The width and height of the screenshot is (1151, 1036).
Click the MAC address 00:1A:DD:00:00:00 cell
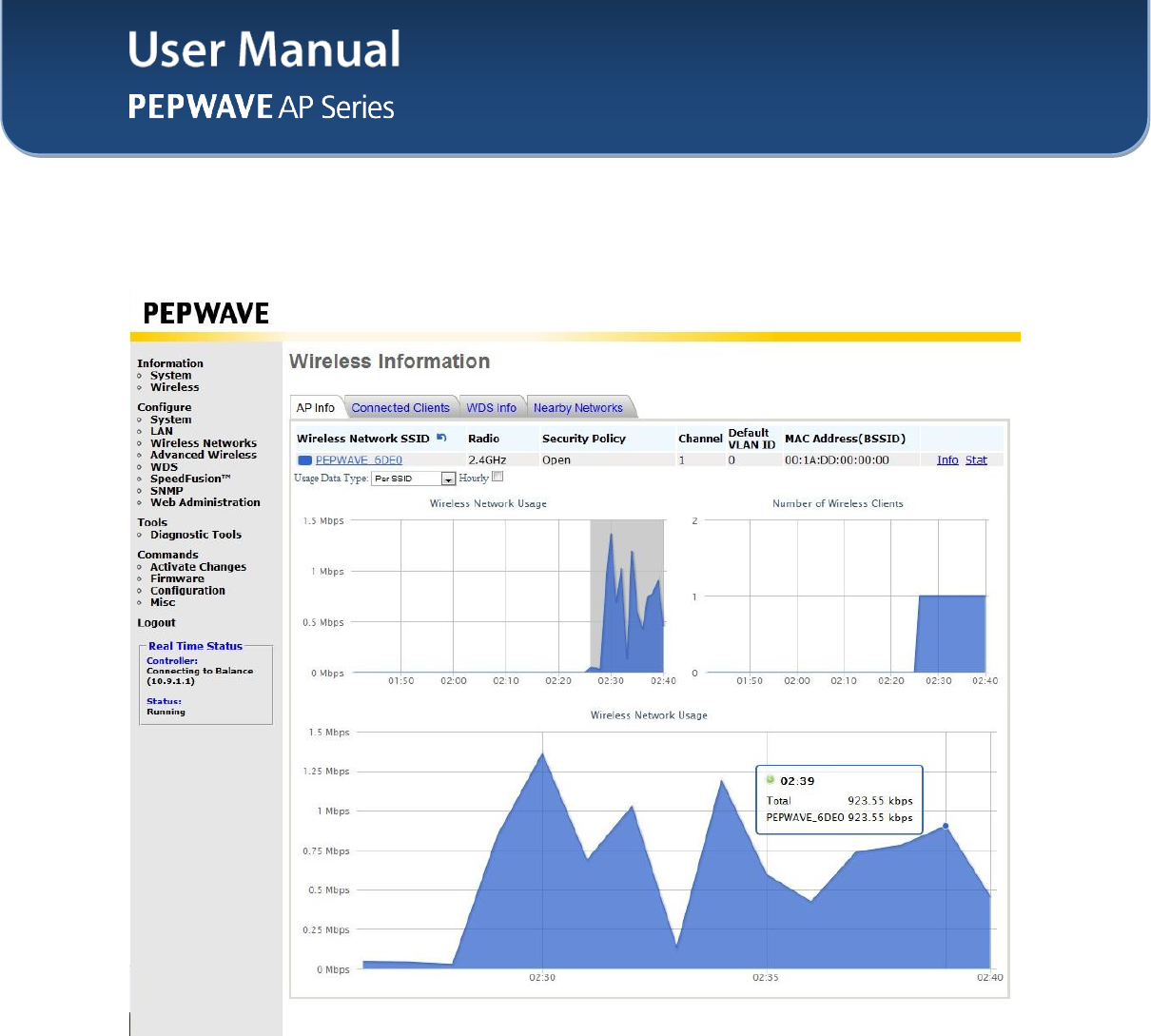(x=837, y=460)
